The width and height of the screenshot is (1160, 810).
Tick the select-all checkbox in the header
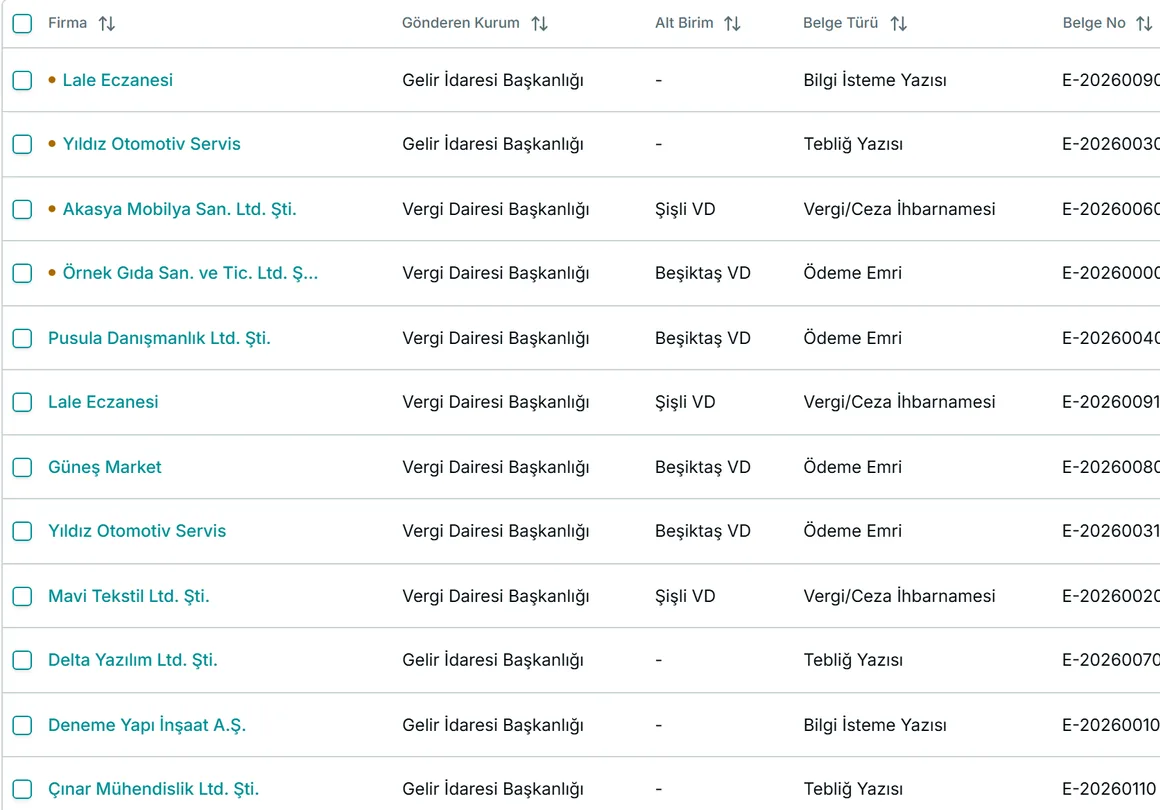tap(22, 24)
